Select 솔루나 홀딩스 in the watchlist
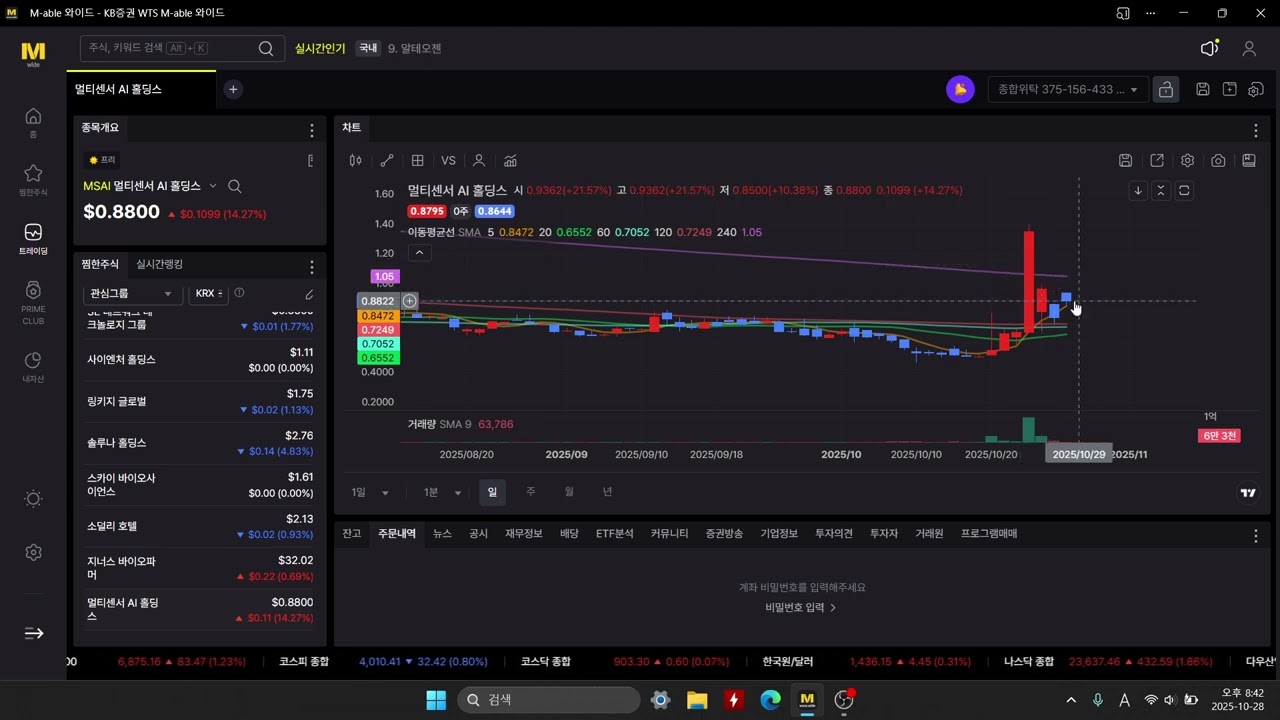 click(x=200, y=443)
